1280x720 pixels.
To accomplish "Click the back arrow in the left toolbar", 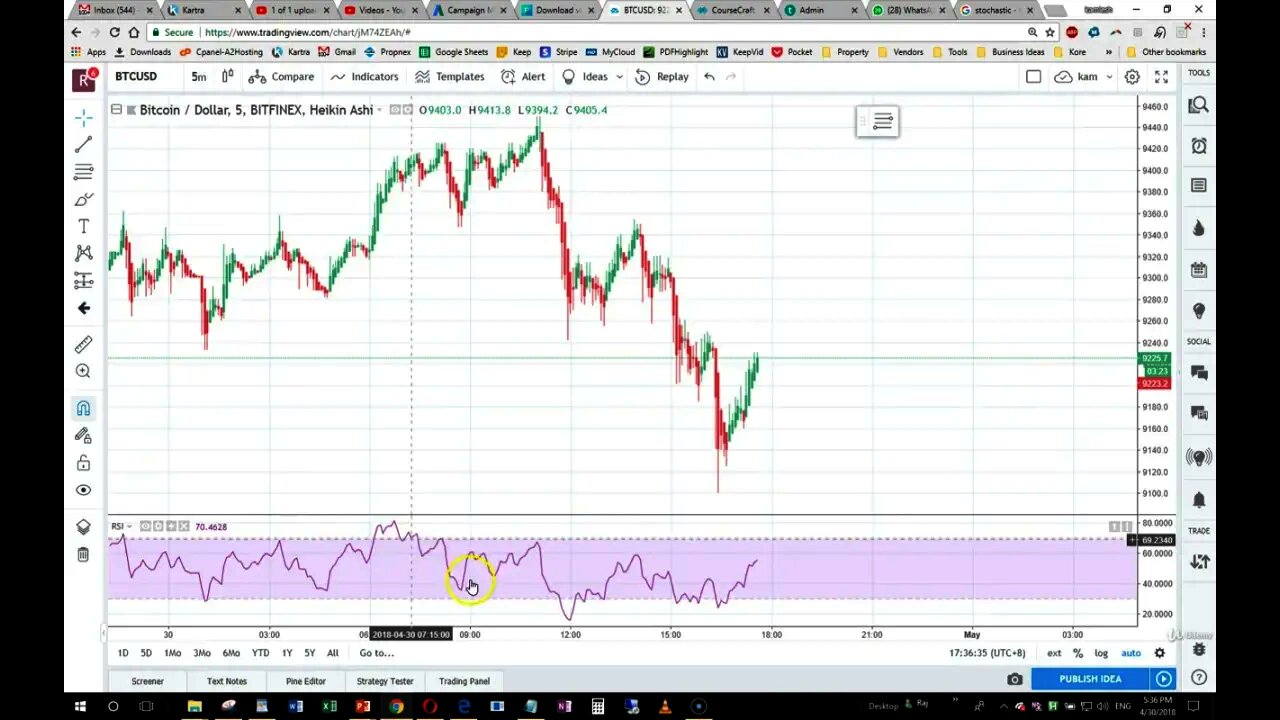I will tap(83, 308).
